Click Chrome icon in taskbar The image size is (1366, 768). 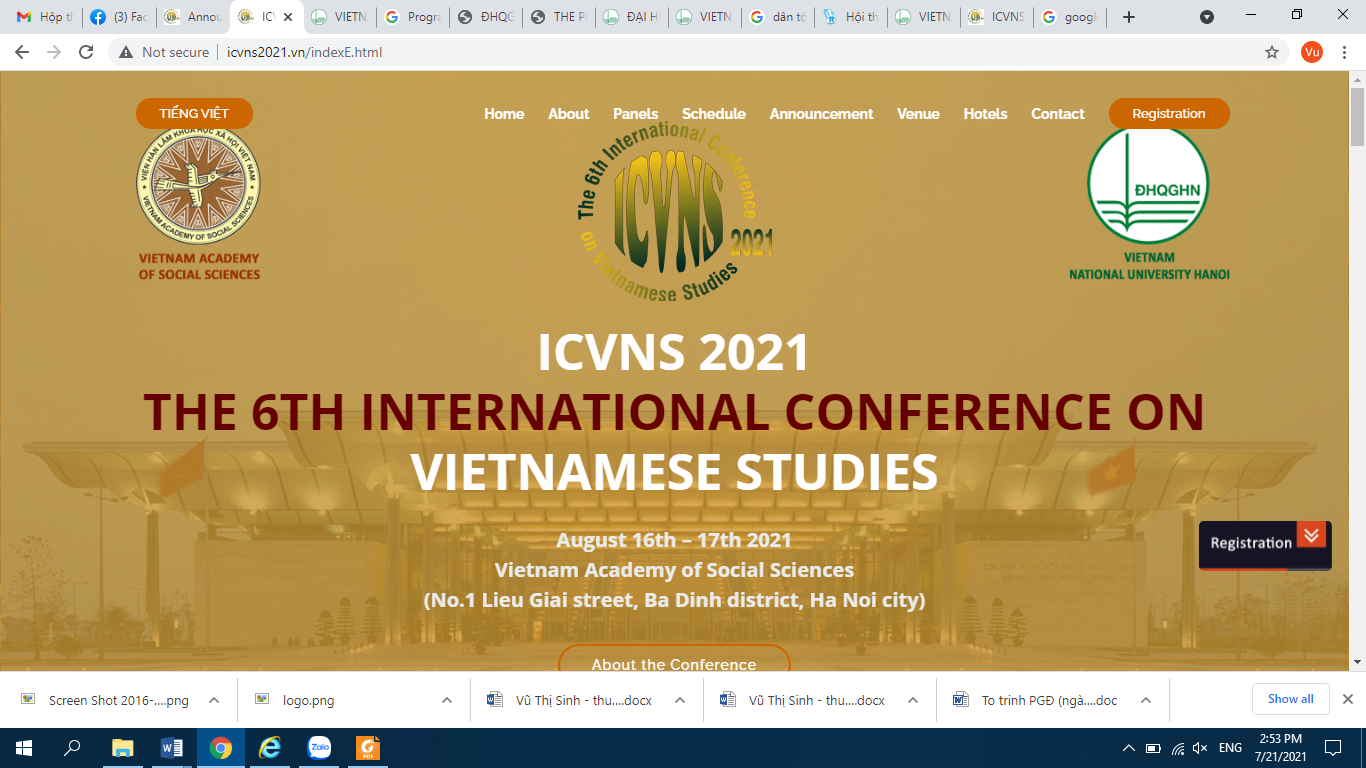click(x=221, y=747)
